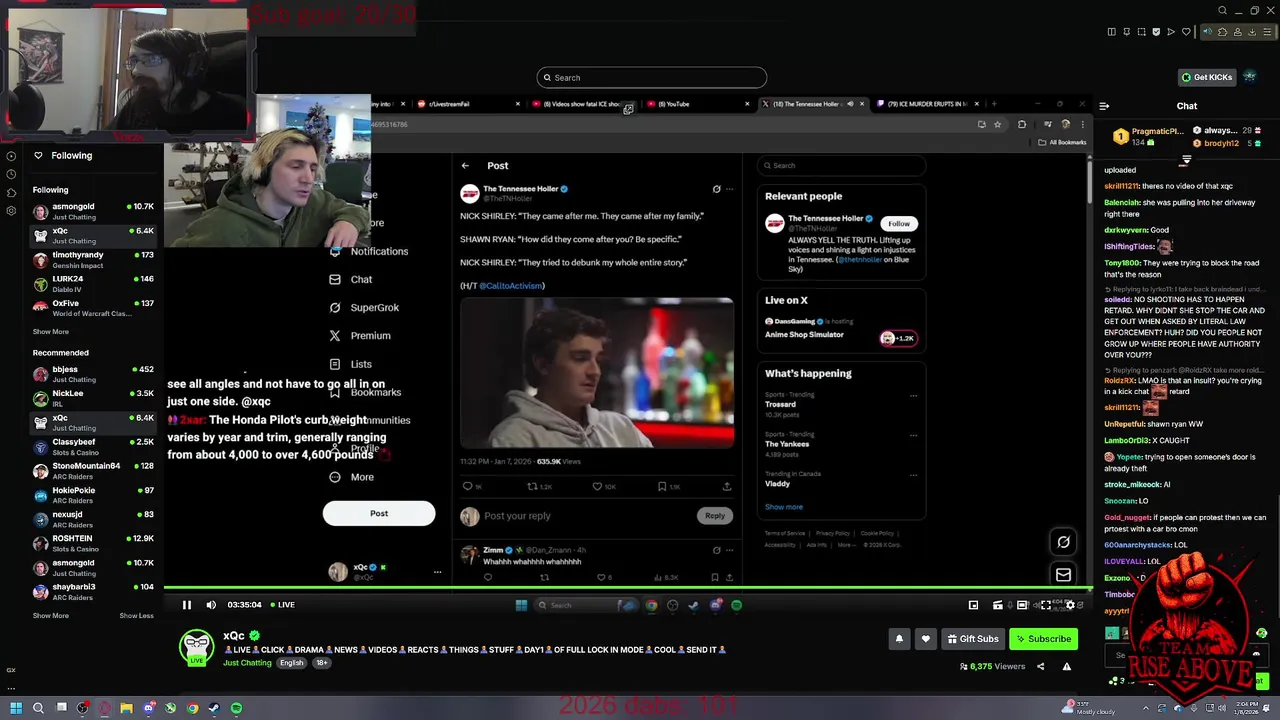
Task: Open StoneMountain64 recommended channel
Action: [x=92, y=470]
